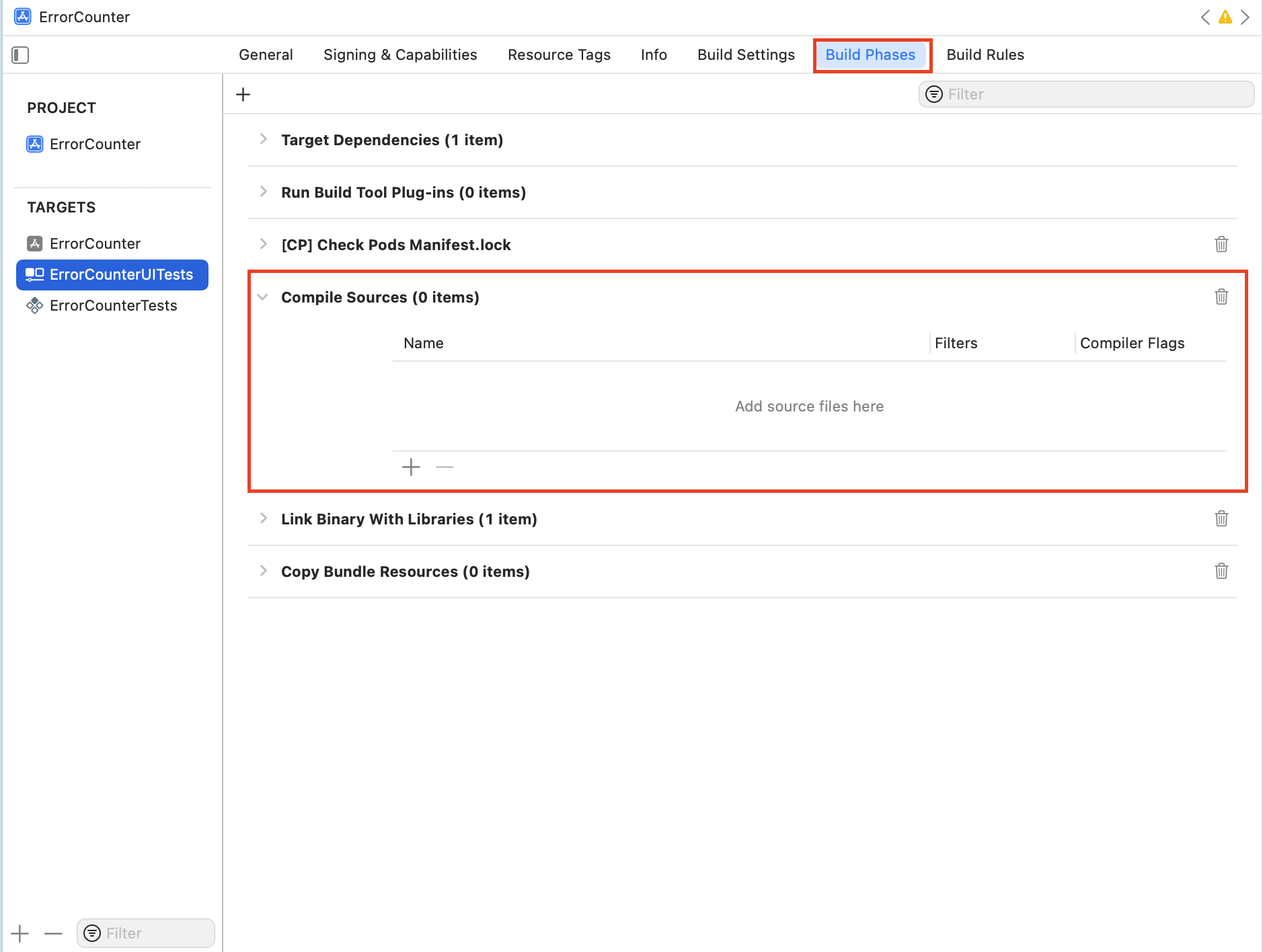
Task: Go back with the left chevron arrow
Action: pyautogui.click(x=1205, y=17)
